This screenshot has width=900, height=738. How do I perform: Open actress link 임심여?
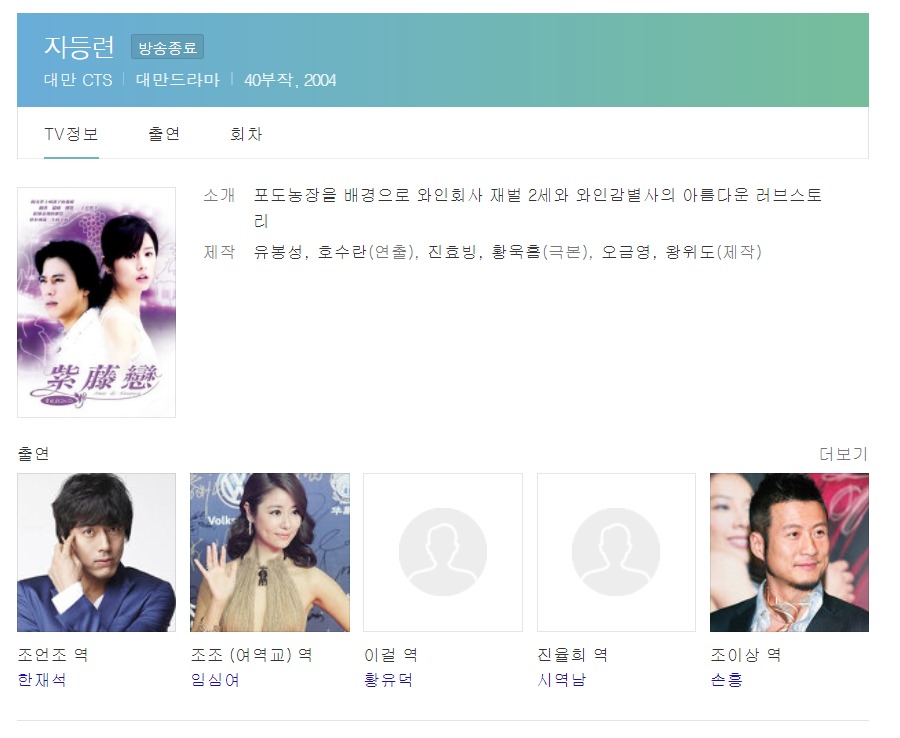pos(215,680)
